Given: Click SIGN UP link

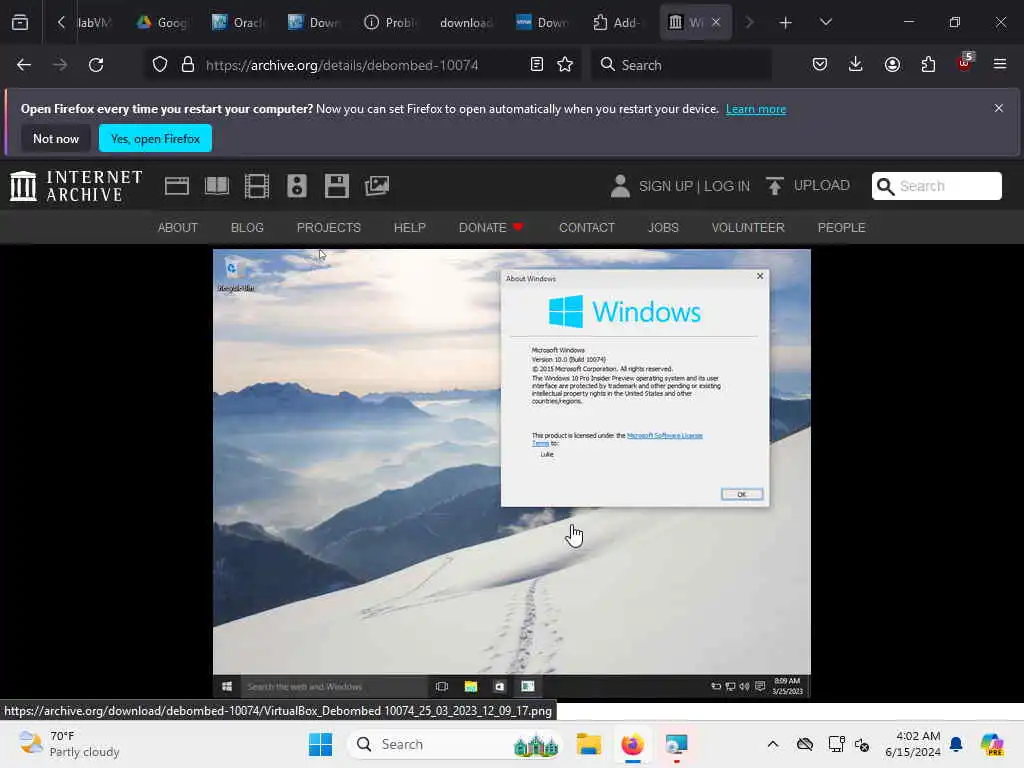Looking at the screenshot, I should [665, 186].
